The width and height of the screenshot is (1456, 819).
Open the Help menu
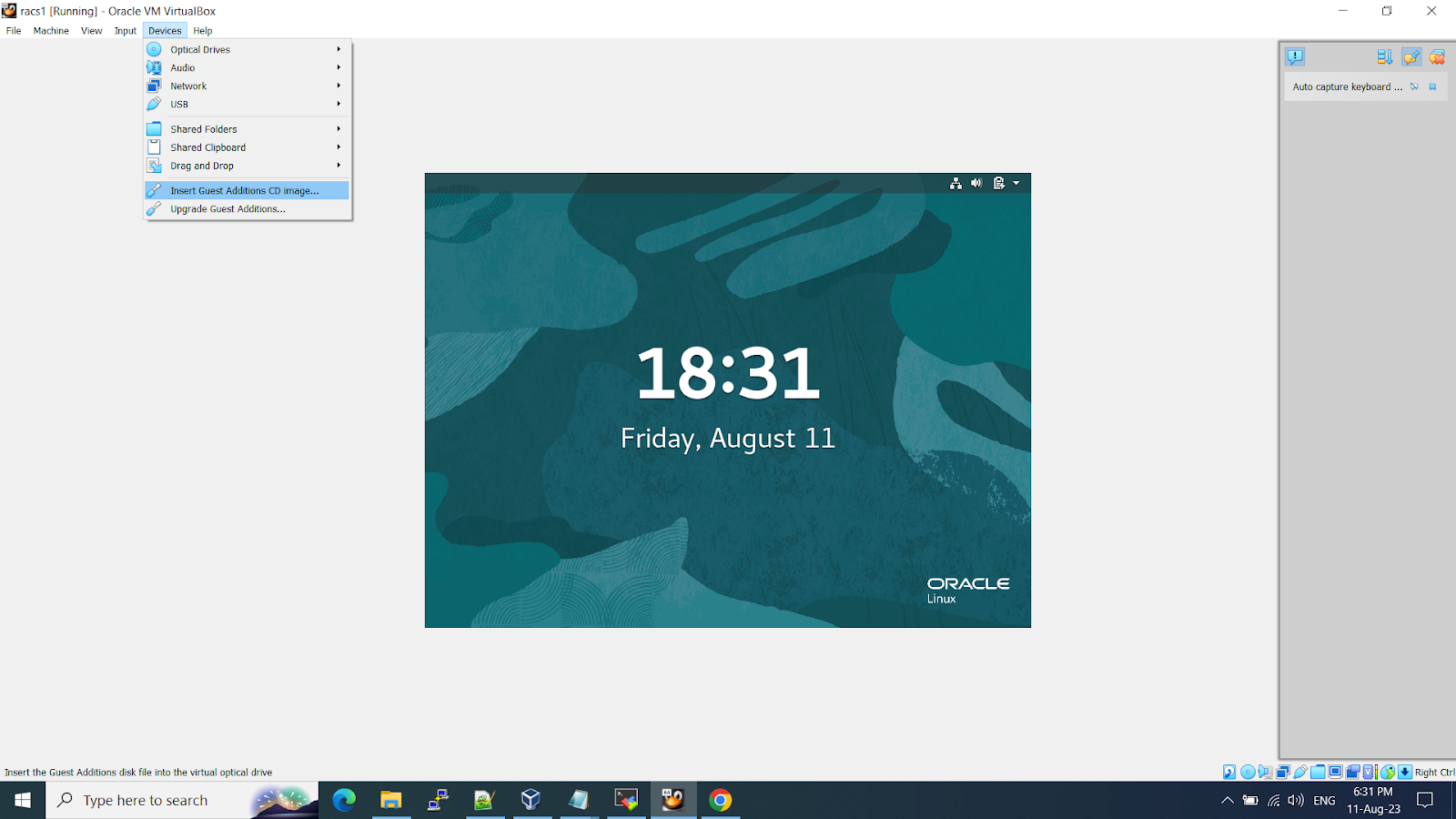pyautogui.click(x=202, y=30)
